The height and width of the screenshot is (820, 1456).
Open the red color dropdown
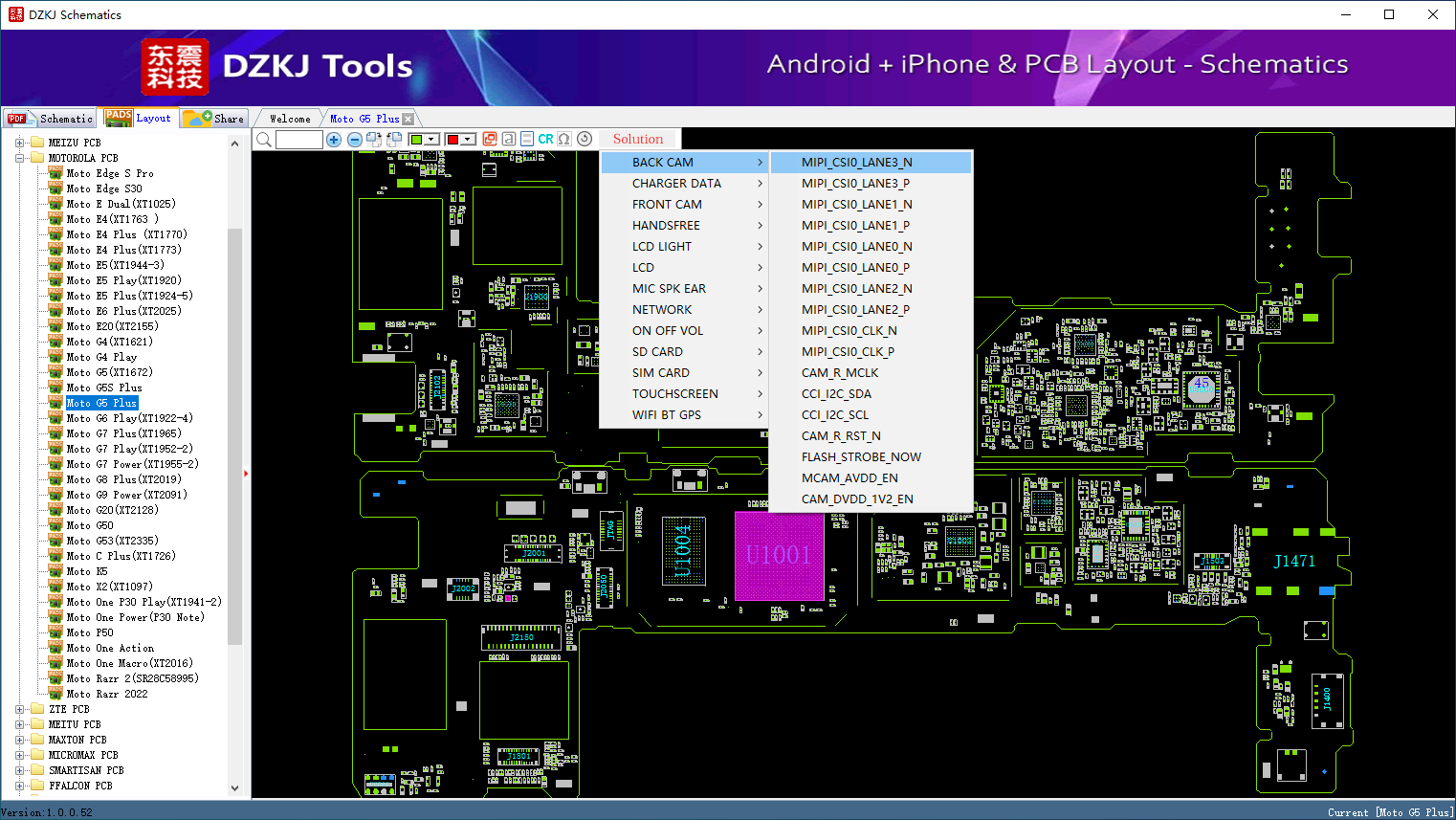pos(469,140)
